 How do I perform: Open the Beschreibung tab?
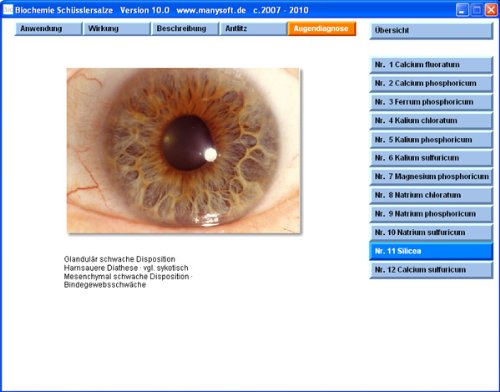click(x=185, y=29)
